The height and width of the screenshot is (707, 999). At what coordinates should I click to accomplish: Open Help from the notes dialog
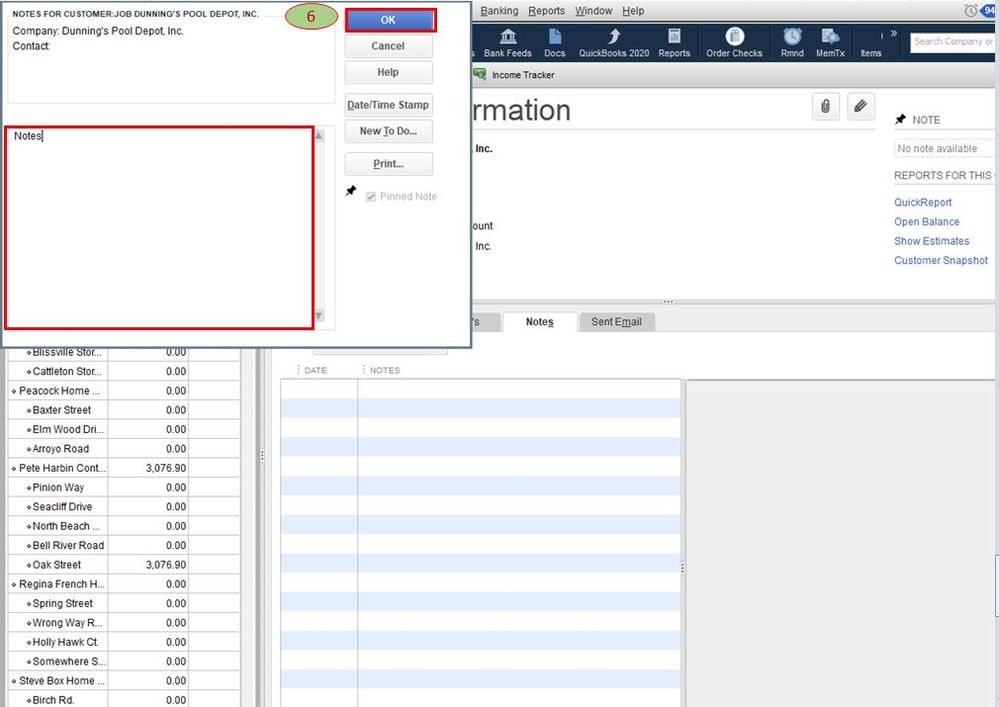coord(388,73)
